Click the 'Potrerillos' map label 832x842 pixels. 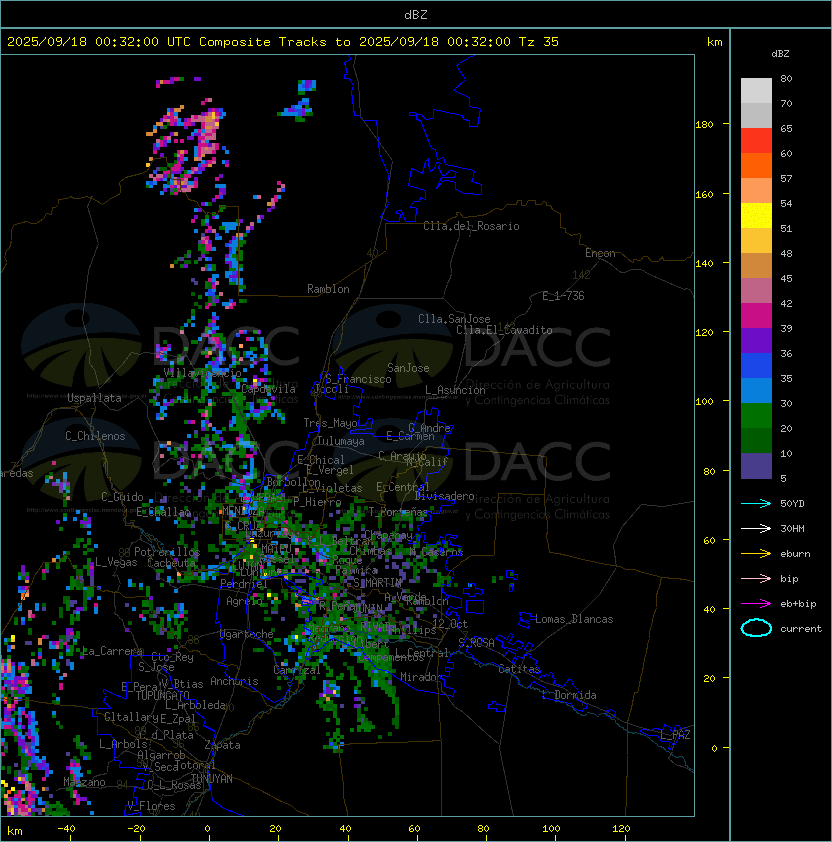tap(167, 552)
